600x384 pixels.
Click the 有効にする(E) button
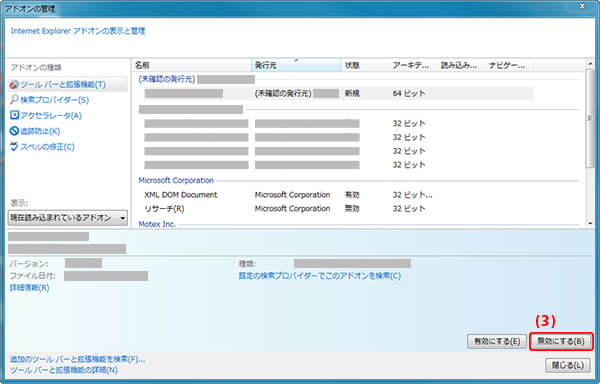(497, 341)
